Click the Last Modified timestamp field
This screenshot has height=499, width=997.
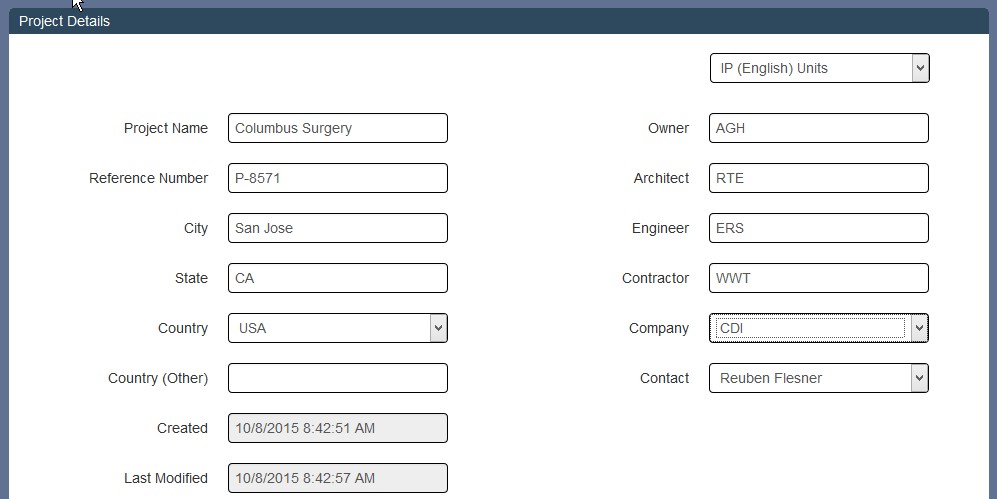338,478
